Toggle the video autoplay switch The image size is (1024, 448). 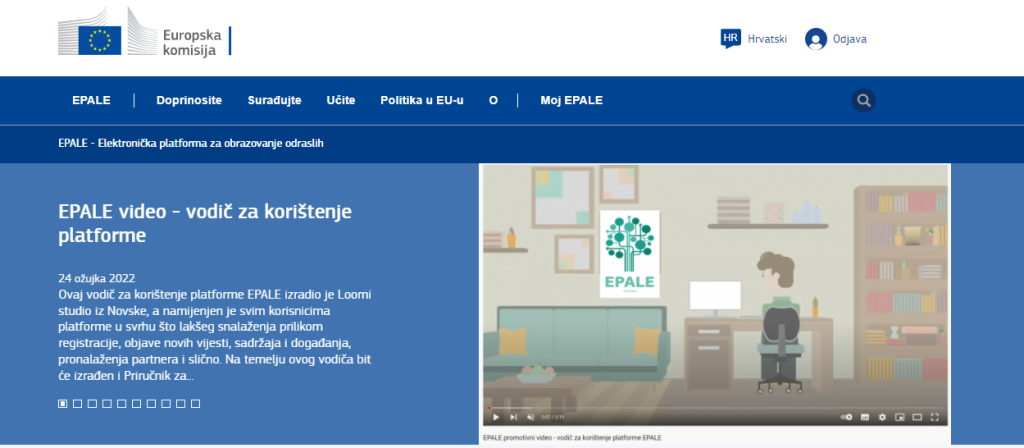[847, 417]
